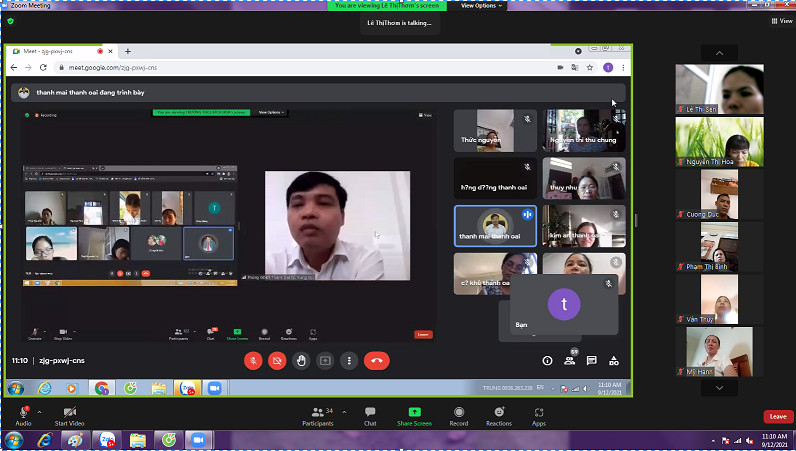Open the Zoom Participants panel
Screen dimensions: 796x451
[x=317, y=413]
